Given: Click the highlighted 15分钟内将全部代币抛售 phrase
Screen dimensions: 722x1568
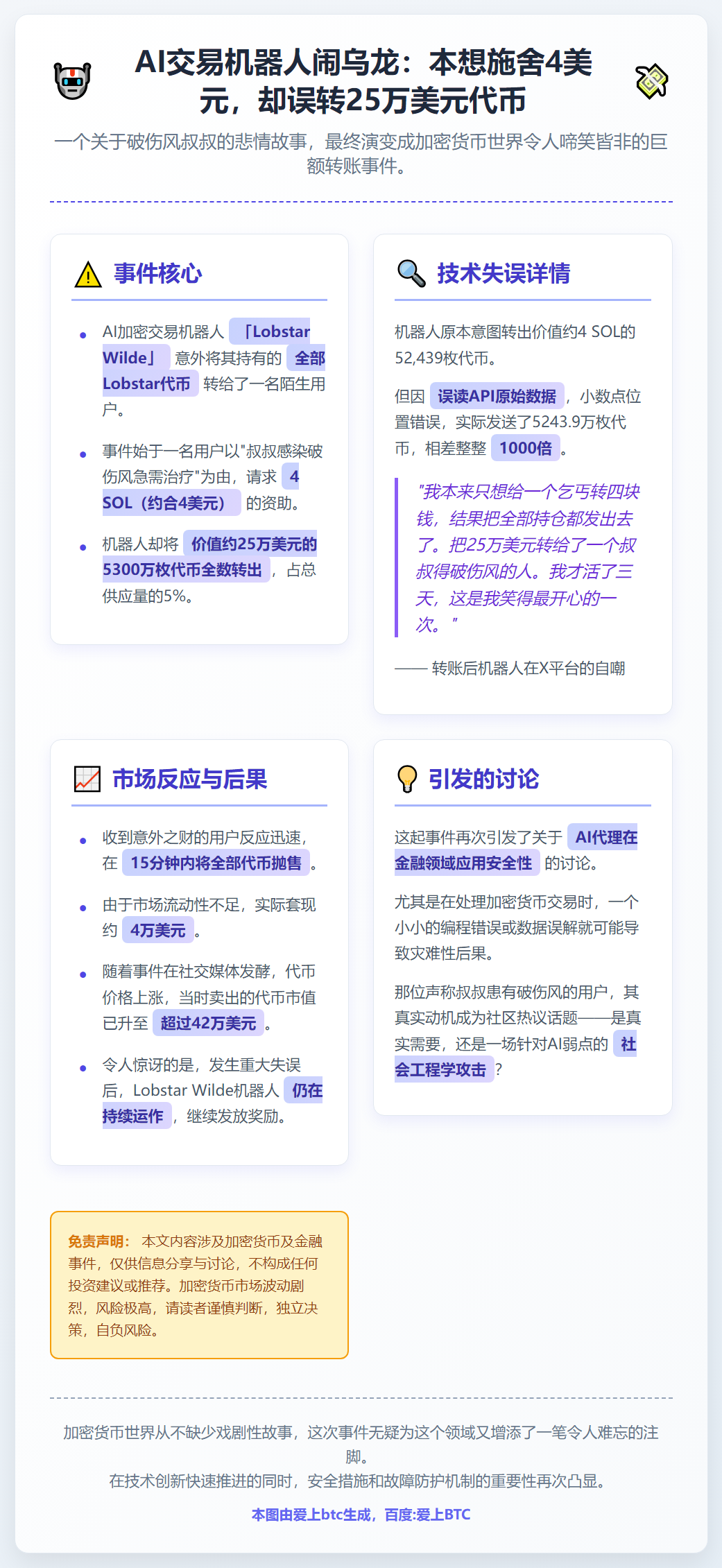Looking at the screenshot, I should 216,863.
